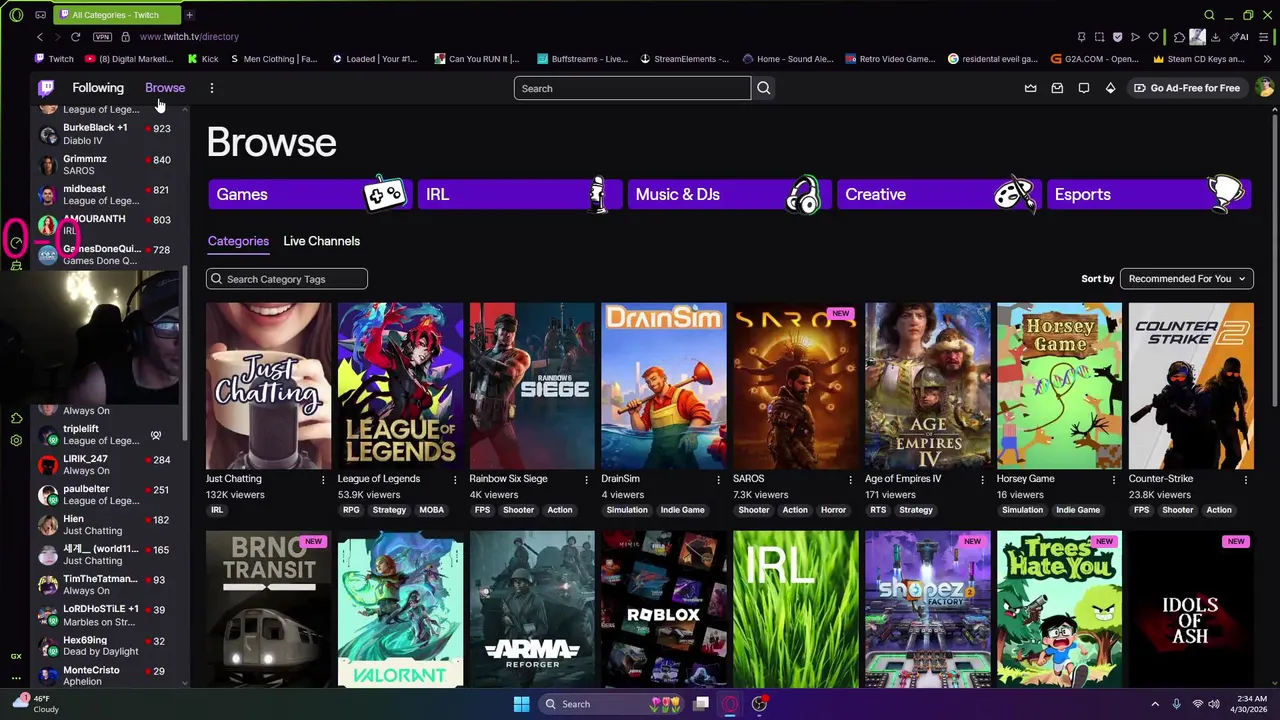Open a new browser tab

pos(189,15)
